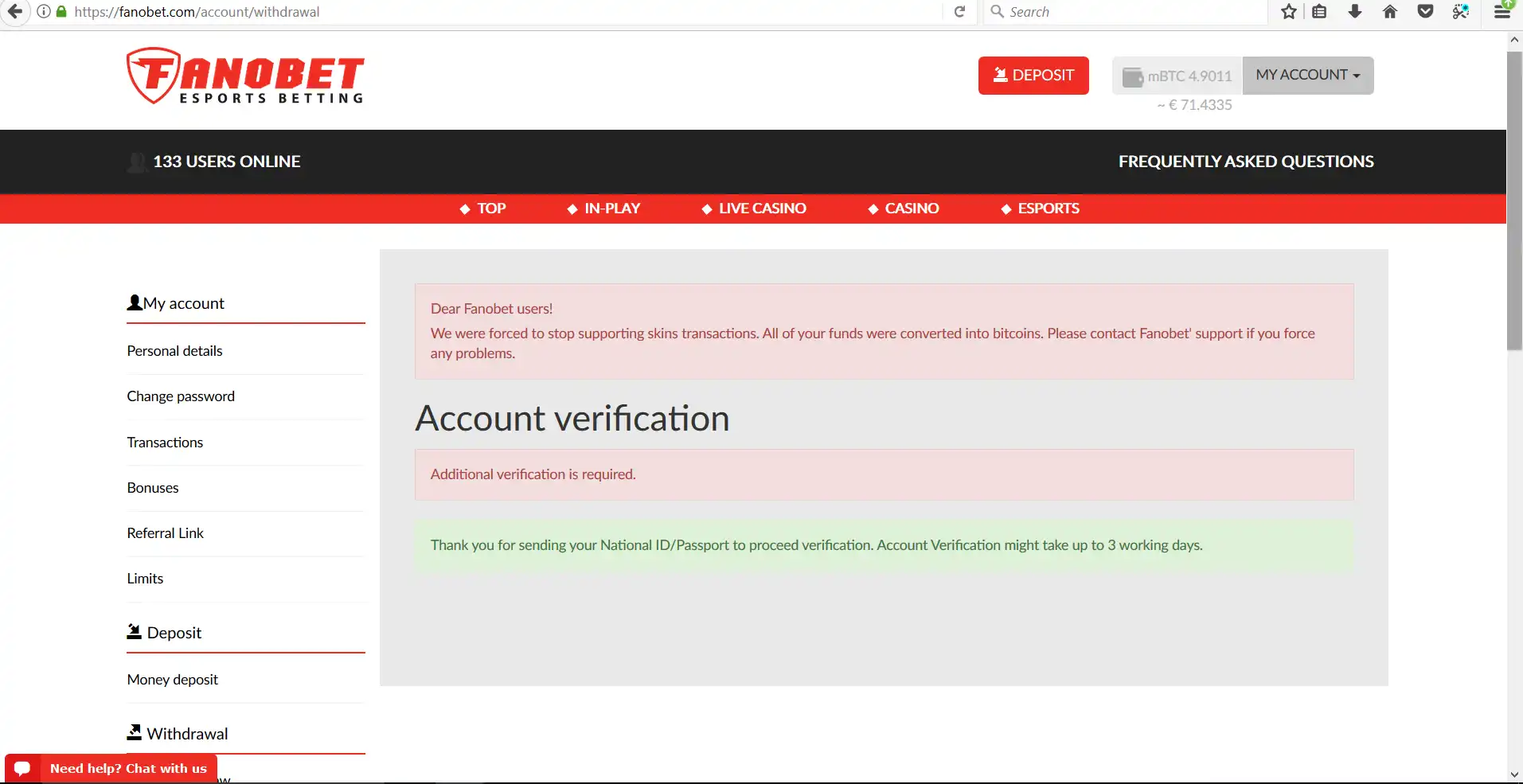Screen dimensions: 1523x784
Task: Reload the page with the refresh icon
Action: [959, 11]
